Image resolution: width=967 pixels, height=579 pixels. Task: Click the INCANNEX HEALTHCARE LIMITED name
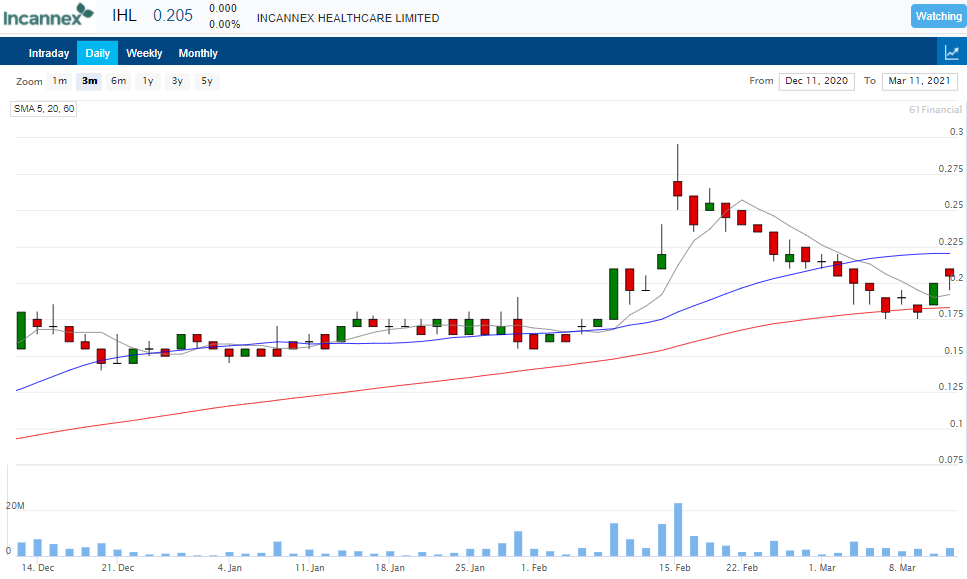(x=348, y=18)
